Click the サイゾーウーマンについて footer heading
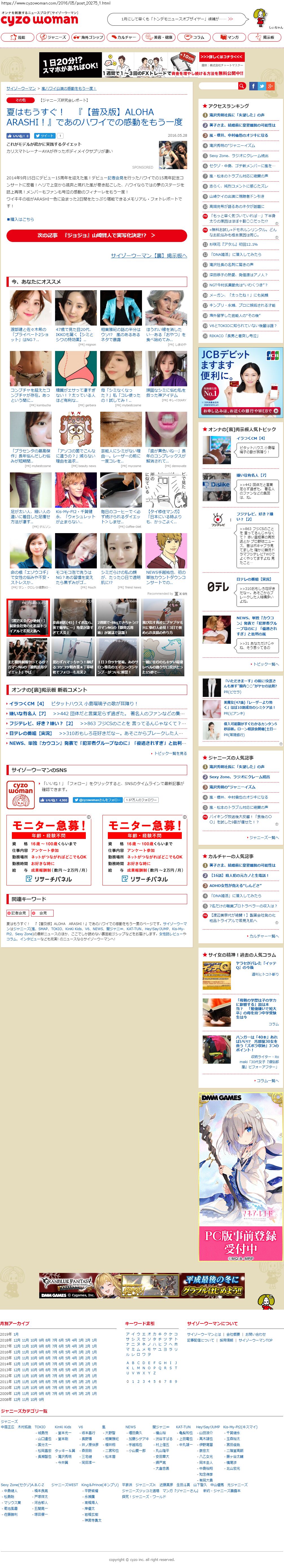284x1568 pixels. coord(212,1323)
